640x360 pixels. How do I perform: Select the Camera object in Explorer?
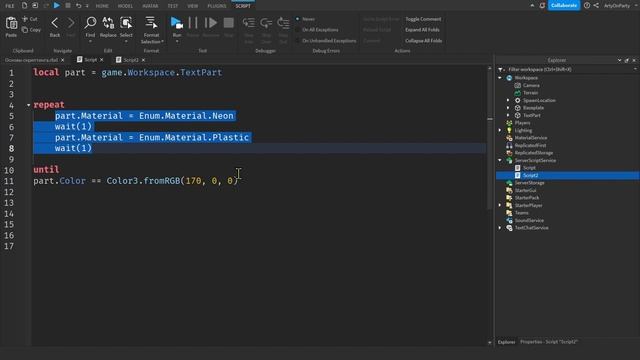tap(531, 85)
